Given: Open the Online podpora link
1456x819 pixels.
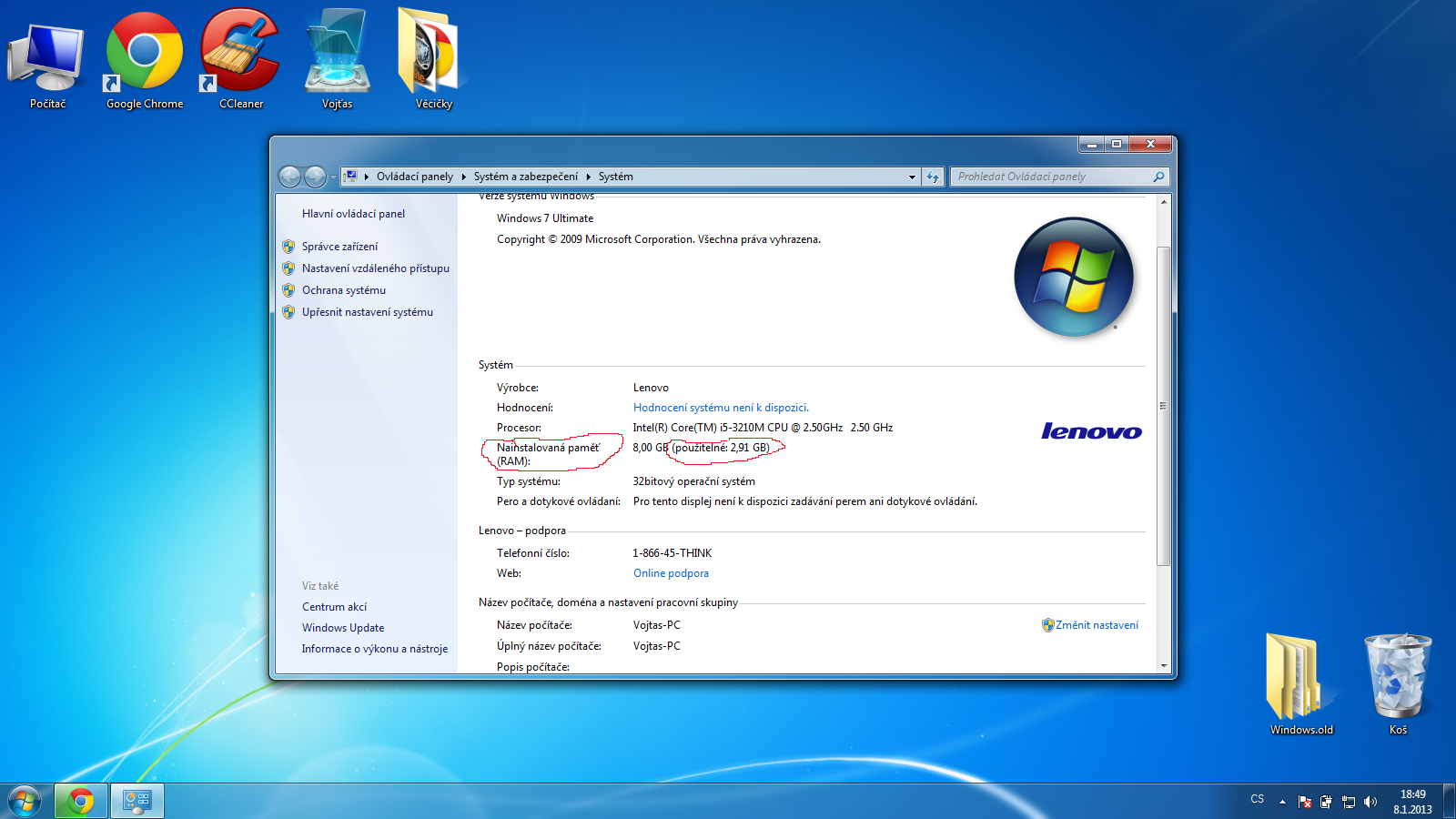Looking at the screenshot, I should tap(671, 573).
